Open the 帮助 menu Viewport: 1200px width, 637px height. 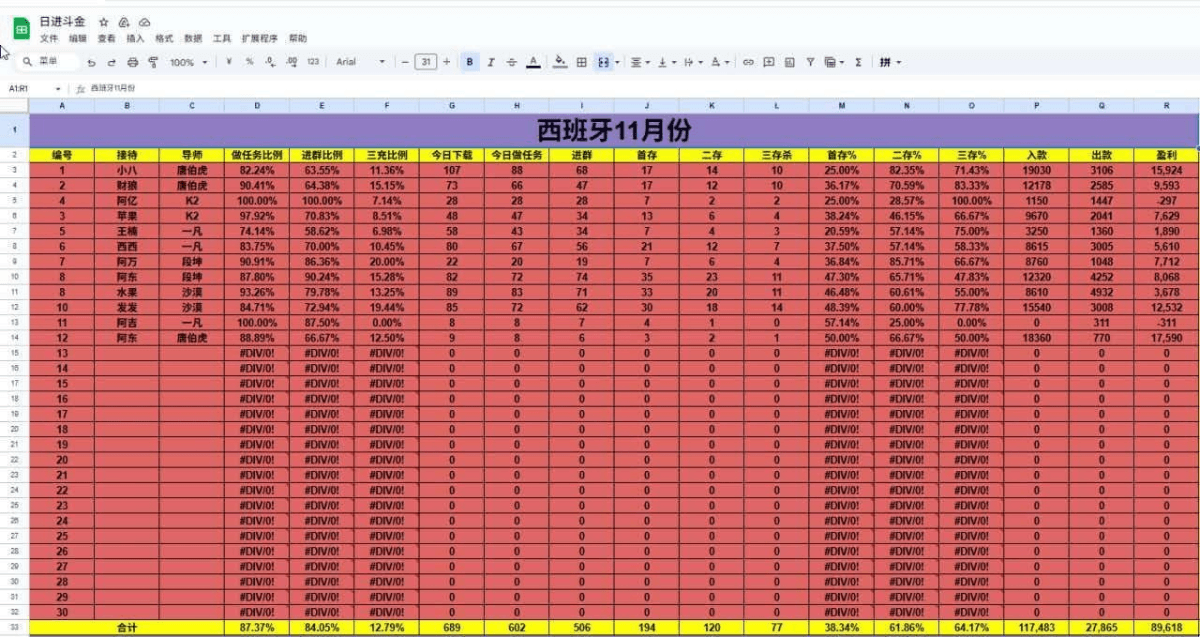point(298,39)
